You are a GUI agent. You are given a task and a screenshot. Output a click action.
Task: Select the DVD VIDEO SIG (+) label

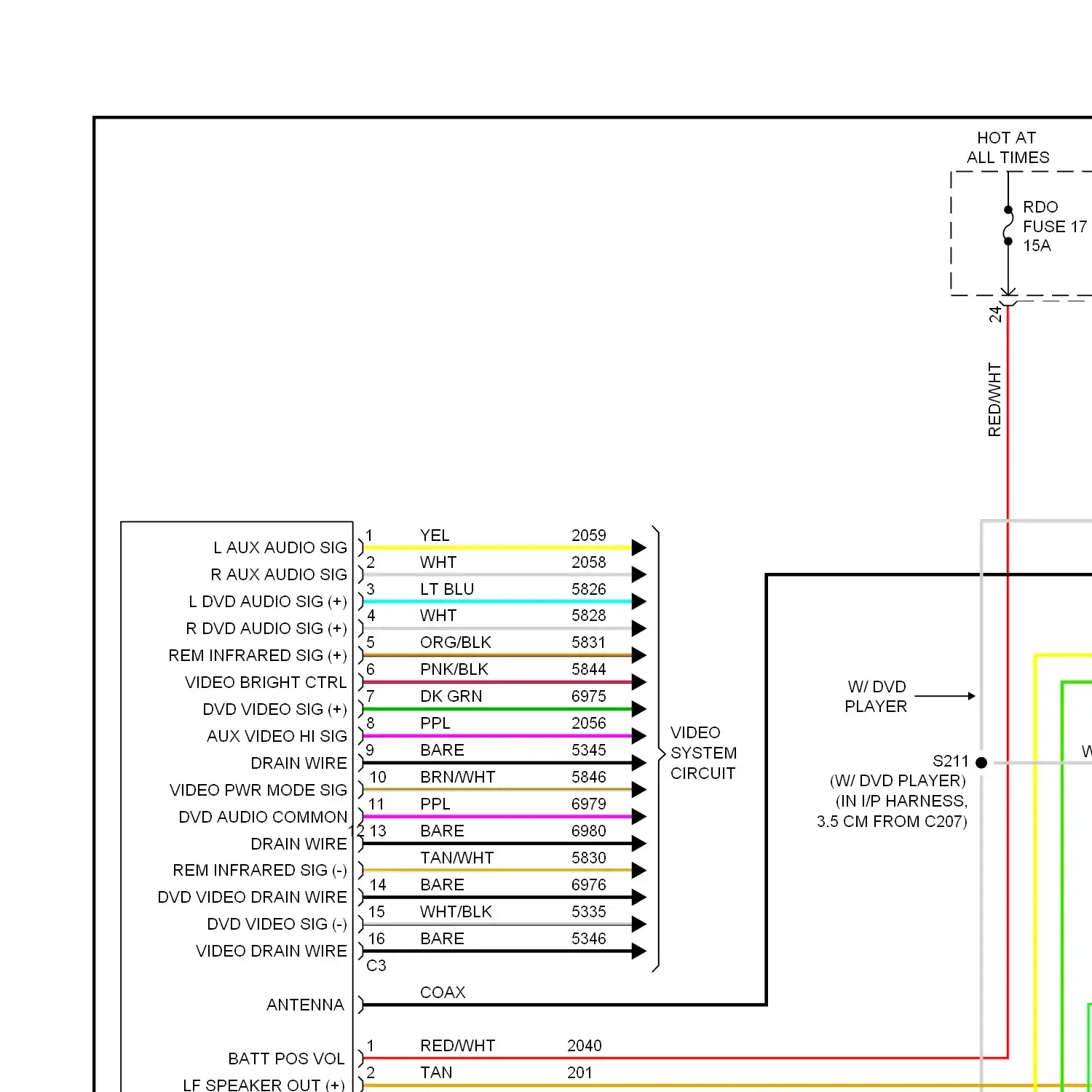(275, 709)
